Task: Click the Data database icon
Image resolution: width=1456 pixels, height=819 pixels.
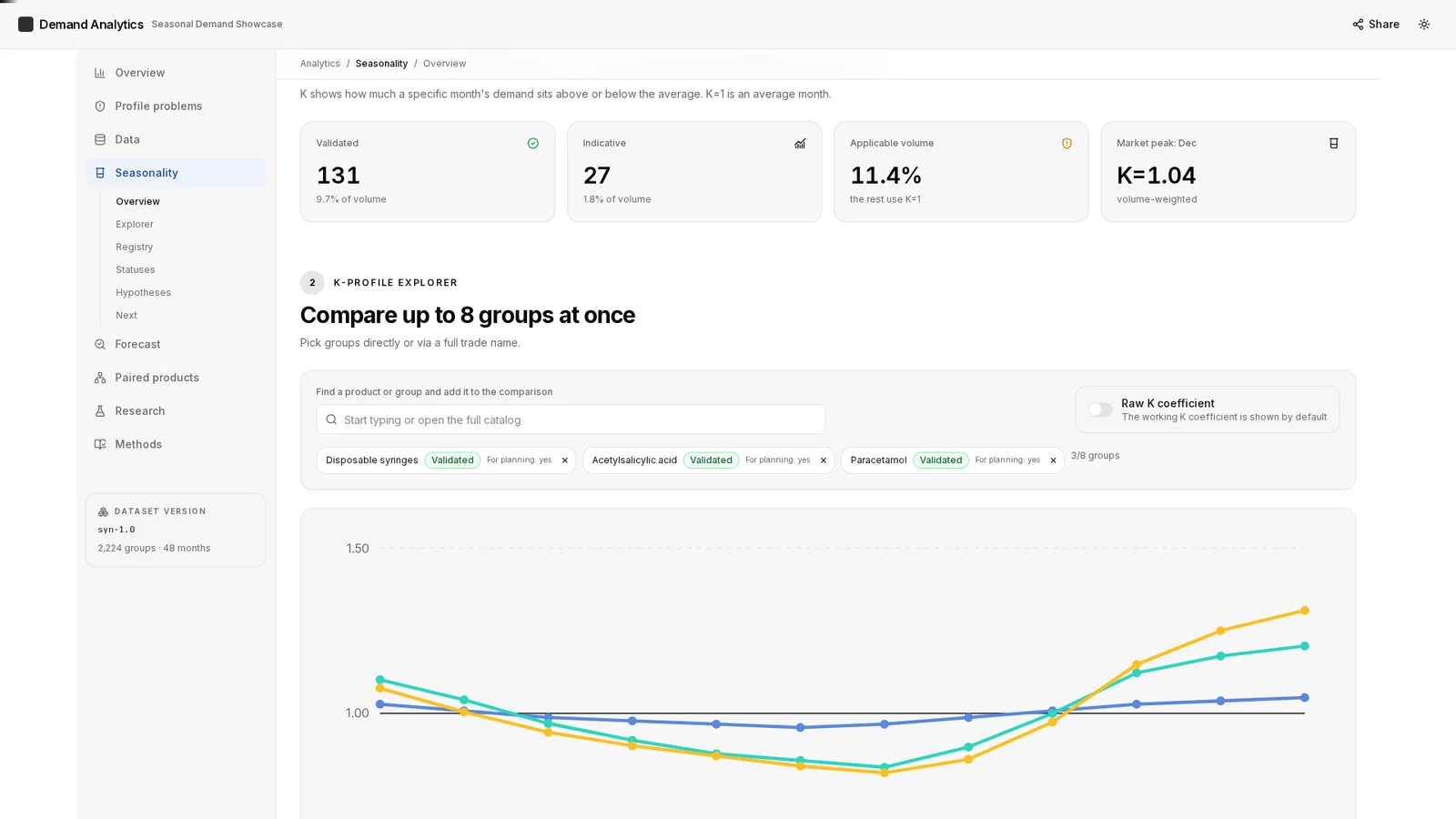Action: click(x=100, y=140)
